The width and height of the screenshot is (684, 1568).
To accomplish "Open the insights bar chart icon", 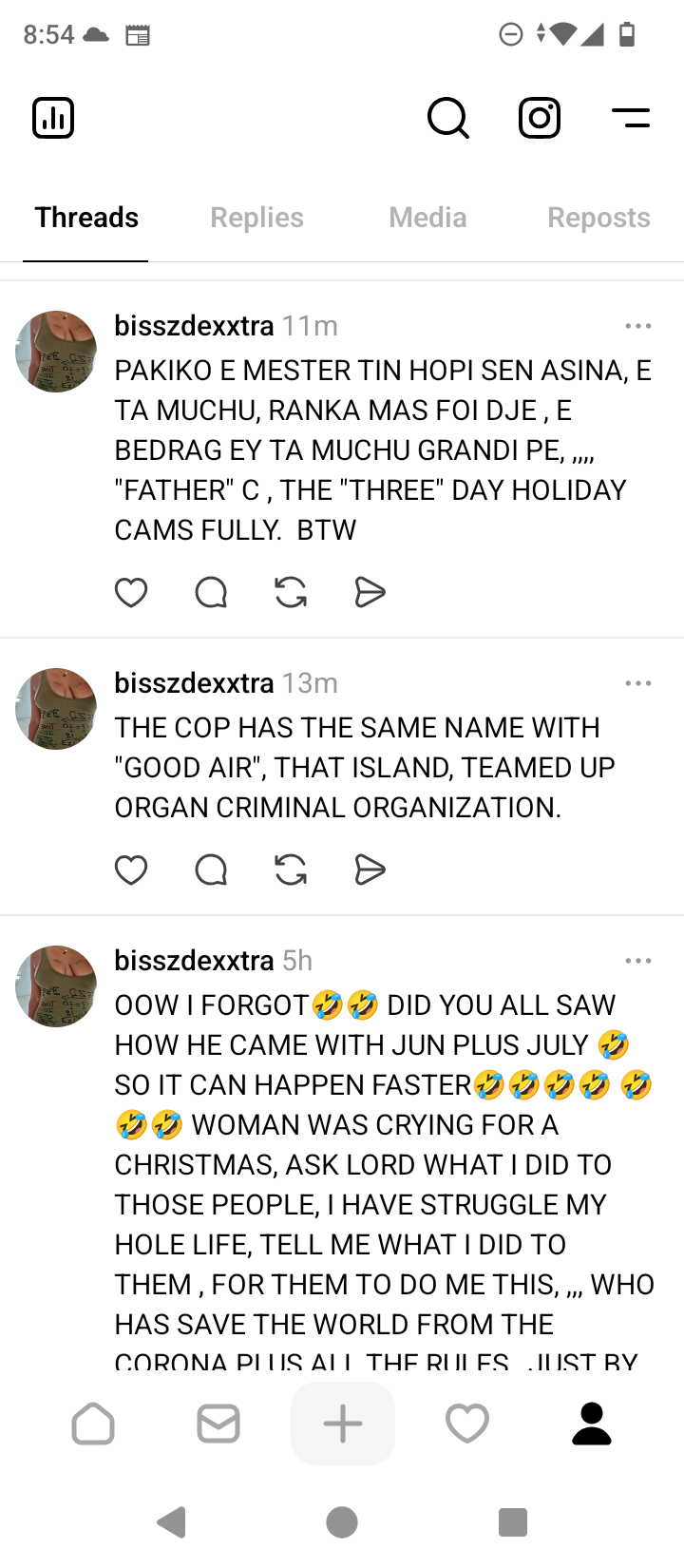I will click(x=53, y=118).
